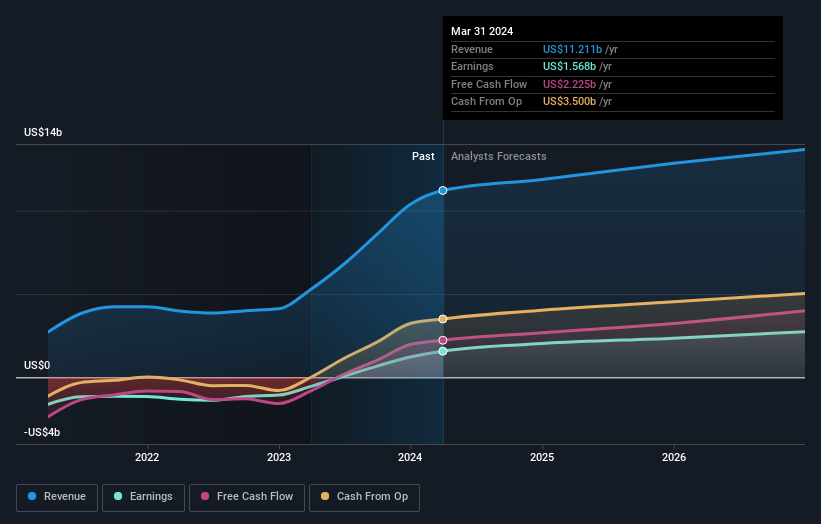The image size is (821, 524).
Task: Select the 2022 x-axis label
Action: point(147,458)
